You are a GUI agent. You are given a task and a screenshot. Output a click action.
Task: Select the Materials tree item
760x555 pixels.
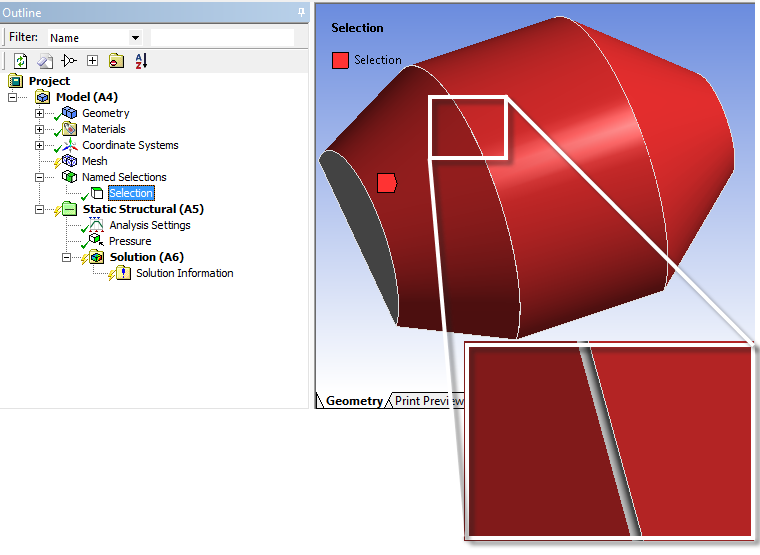click(104, 129)
